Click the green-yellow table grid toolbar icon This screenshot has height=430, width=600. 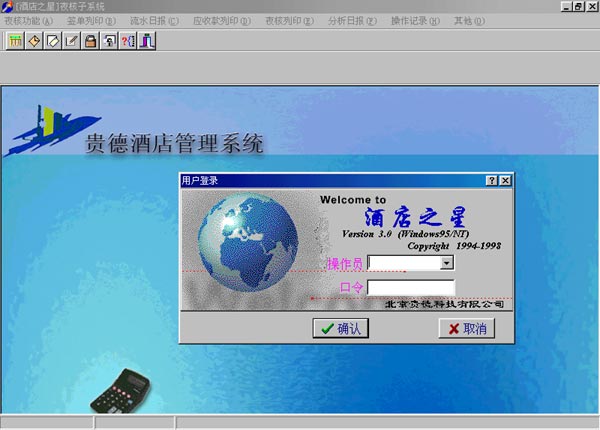coord(15,41)
